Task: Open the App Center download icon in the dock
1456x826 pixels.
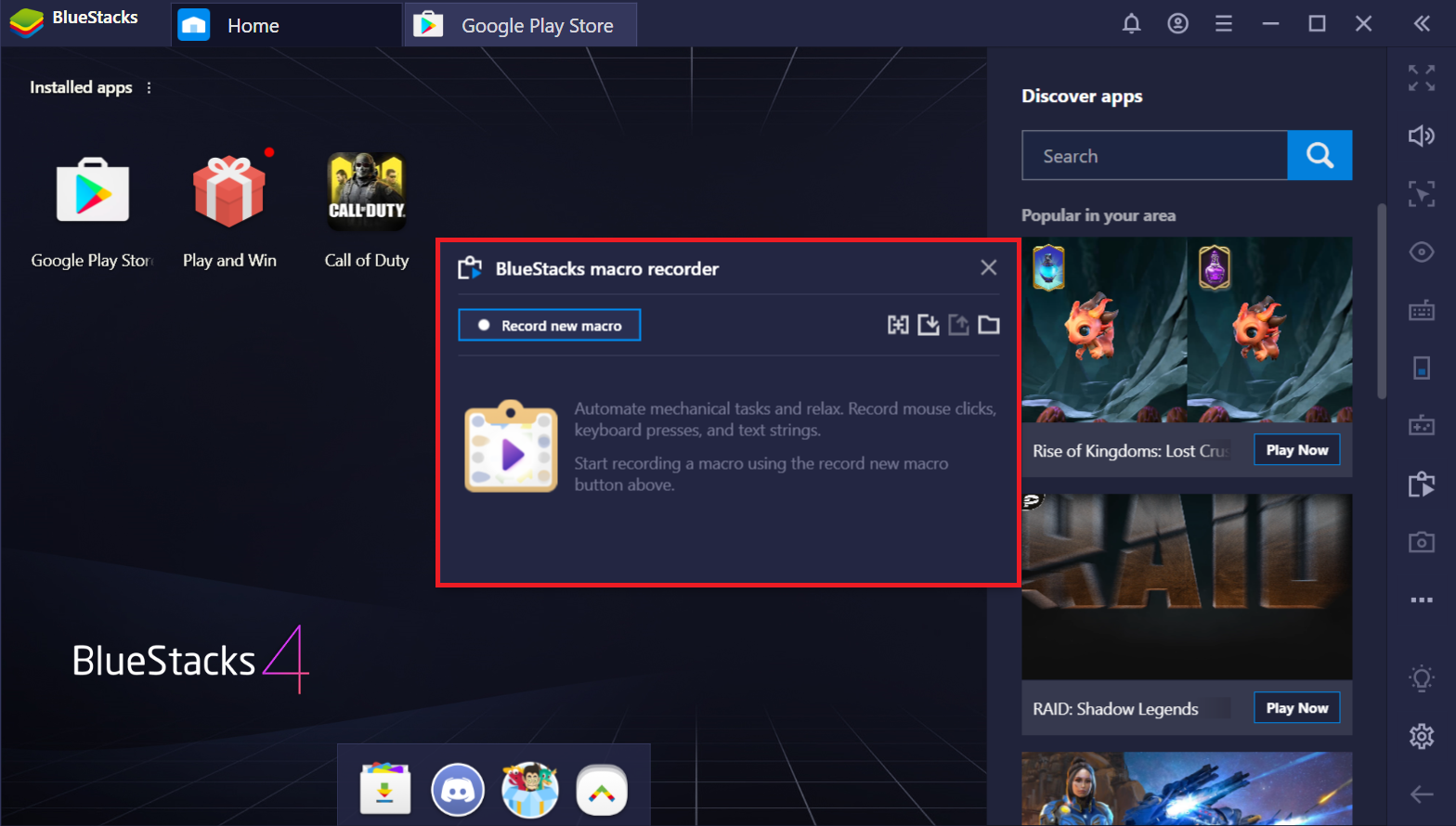Action: click(x=385, y=789)
